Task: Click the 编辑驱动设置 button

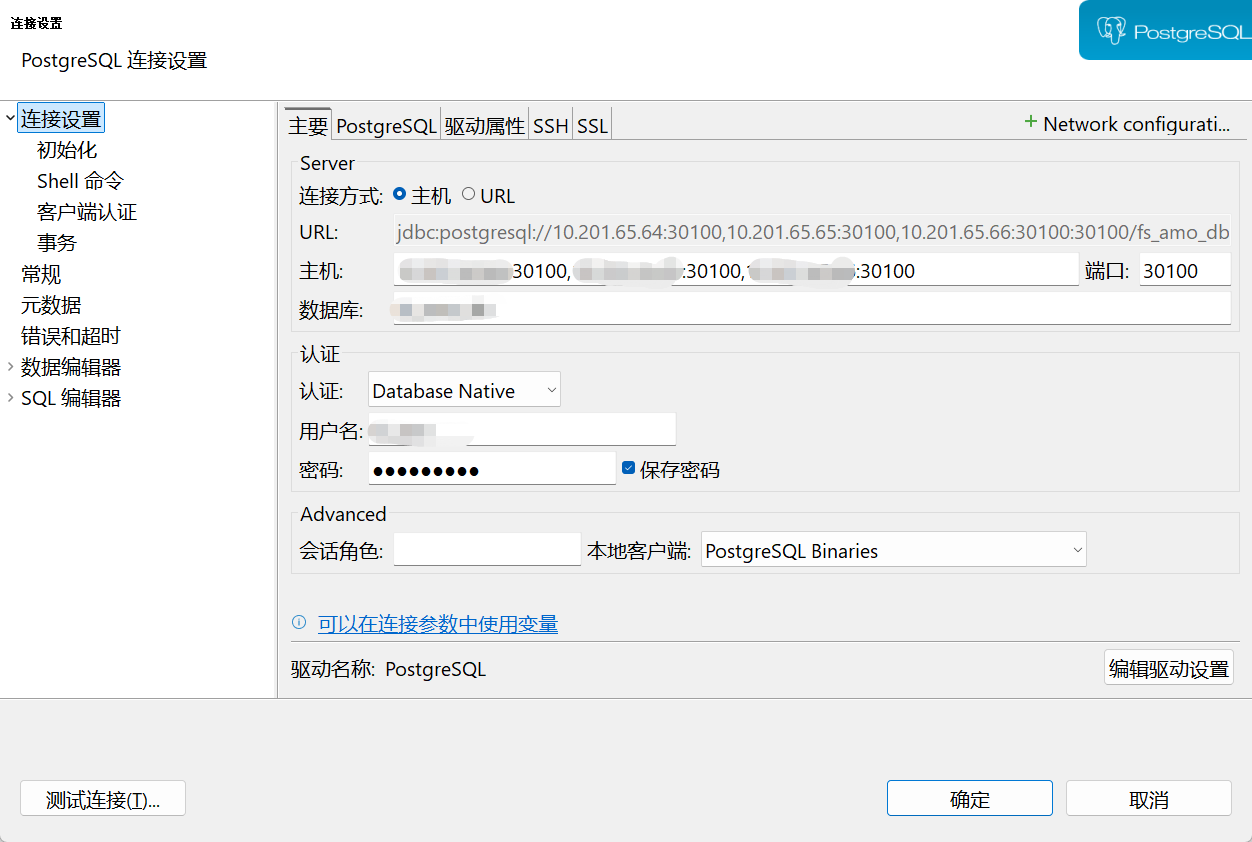Action: (1168, 668)
